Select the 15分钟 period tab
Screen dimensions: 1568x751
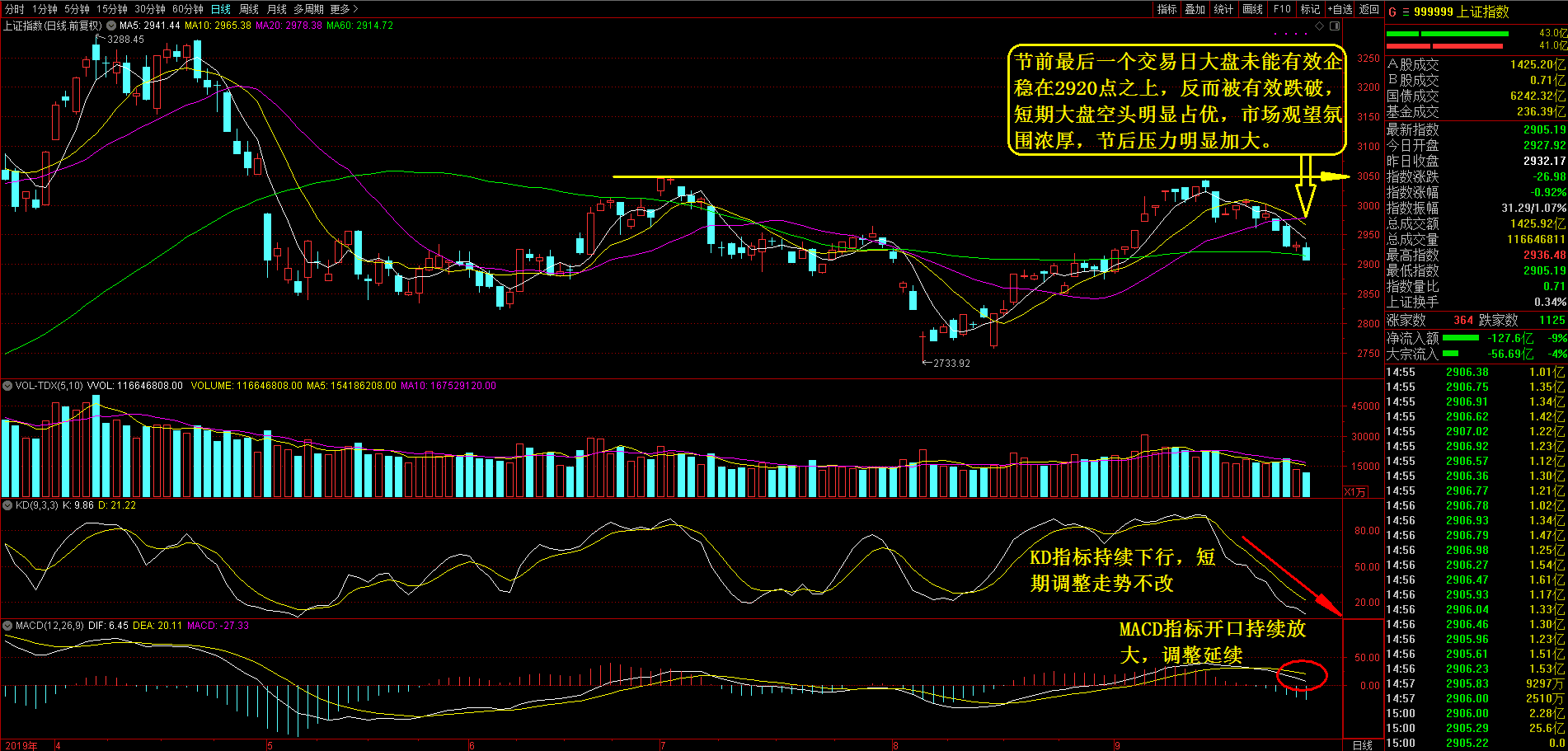tap(111, 9)
